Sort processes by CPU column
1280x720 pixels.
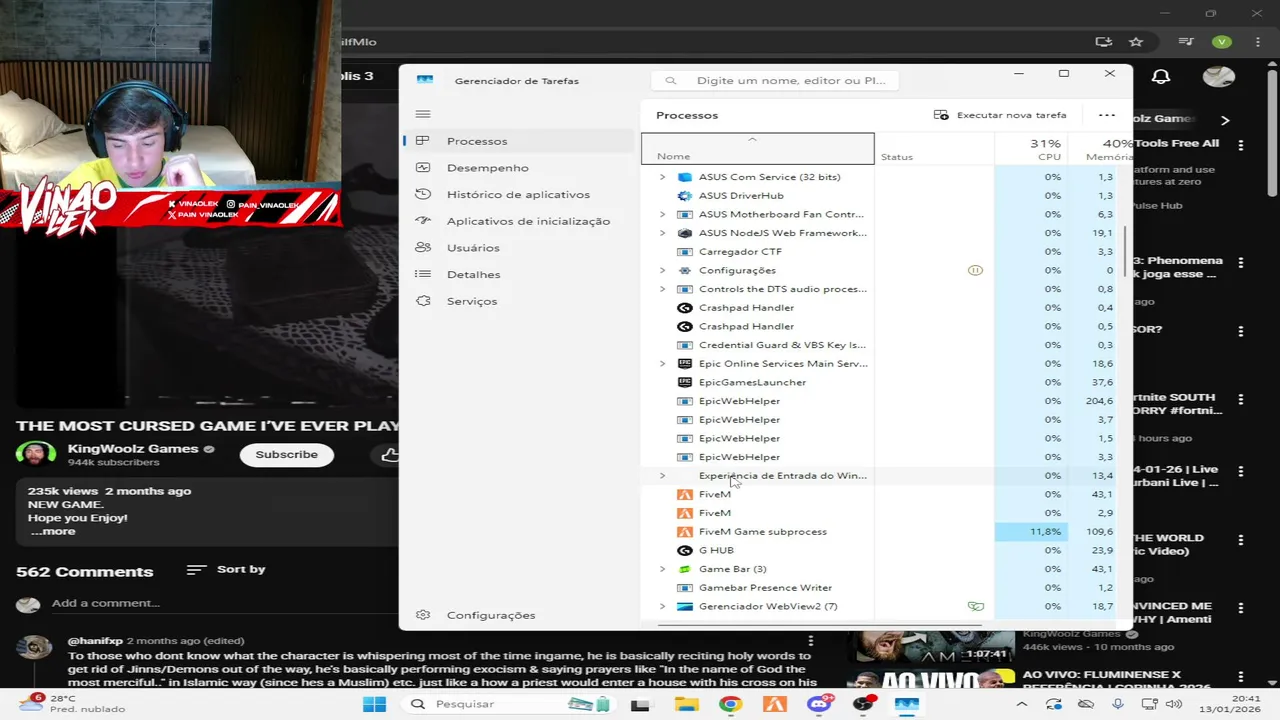coord(1030,149)
